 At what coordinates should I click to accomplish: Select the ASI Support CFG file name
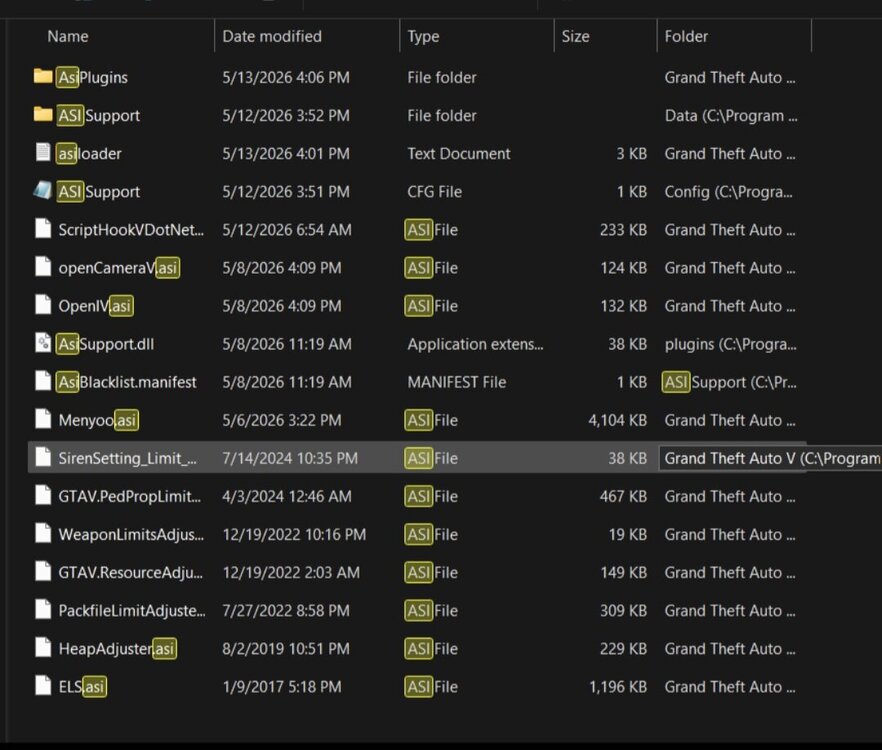point(99,192)
